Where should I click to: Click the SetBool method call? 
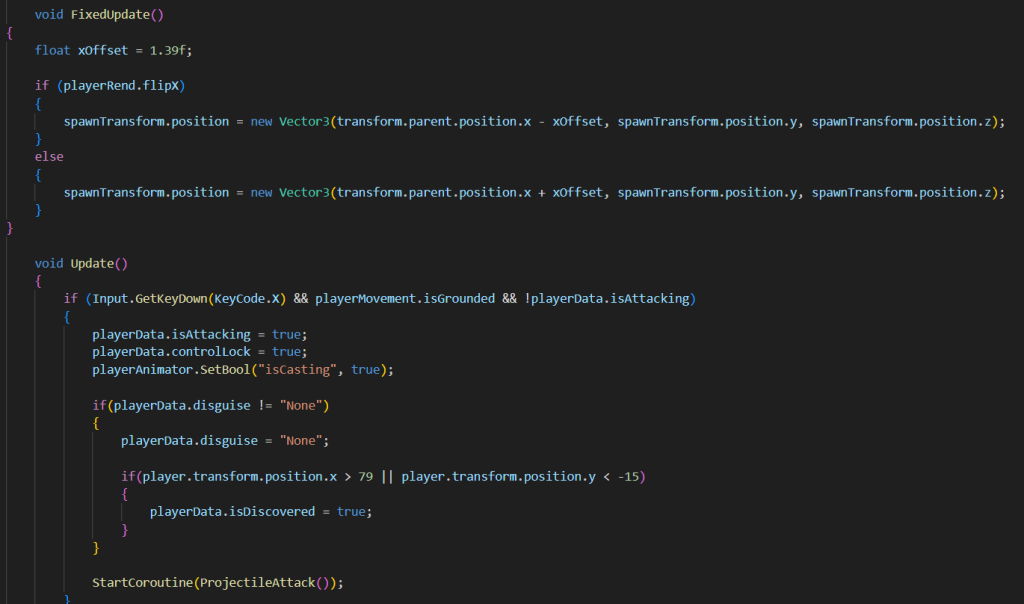click(x=239, y=370)
